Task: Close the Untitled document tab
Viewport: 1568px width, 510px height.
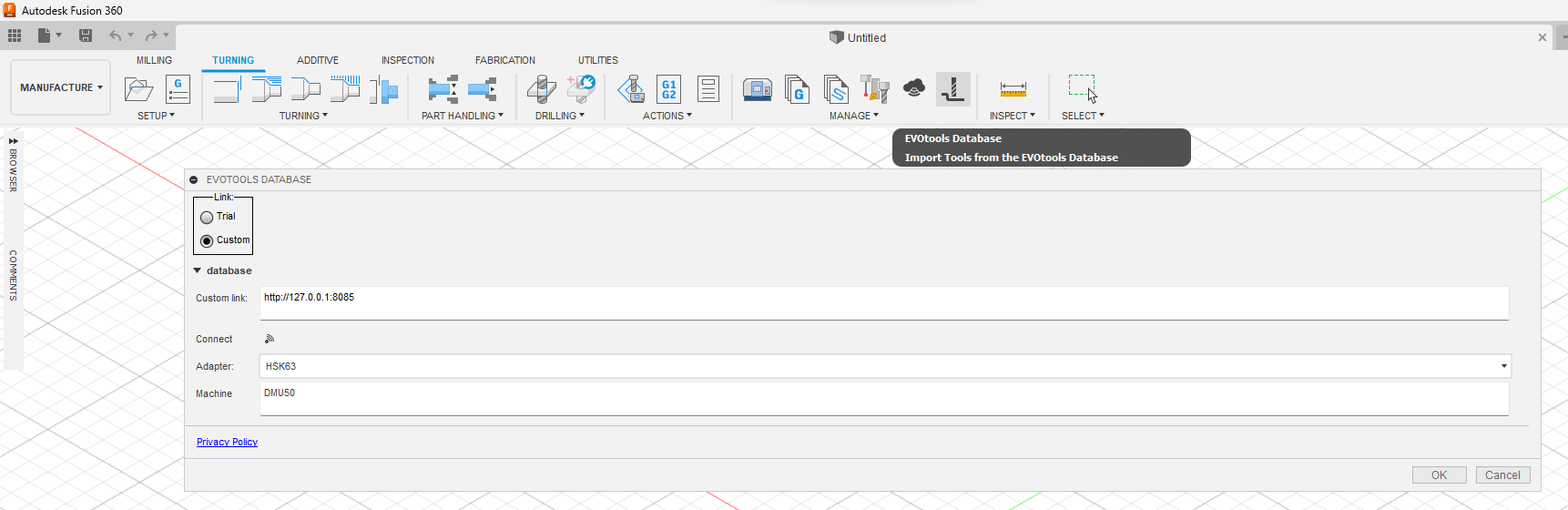Action: [x=1542, y=37]
